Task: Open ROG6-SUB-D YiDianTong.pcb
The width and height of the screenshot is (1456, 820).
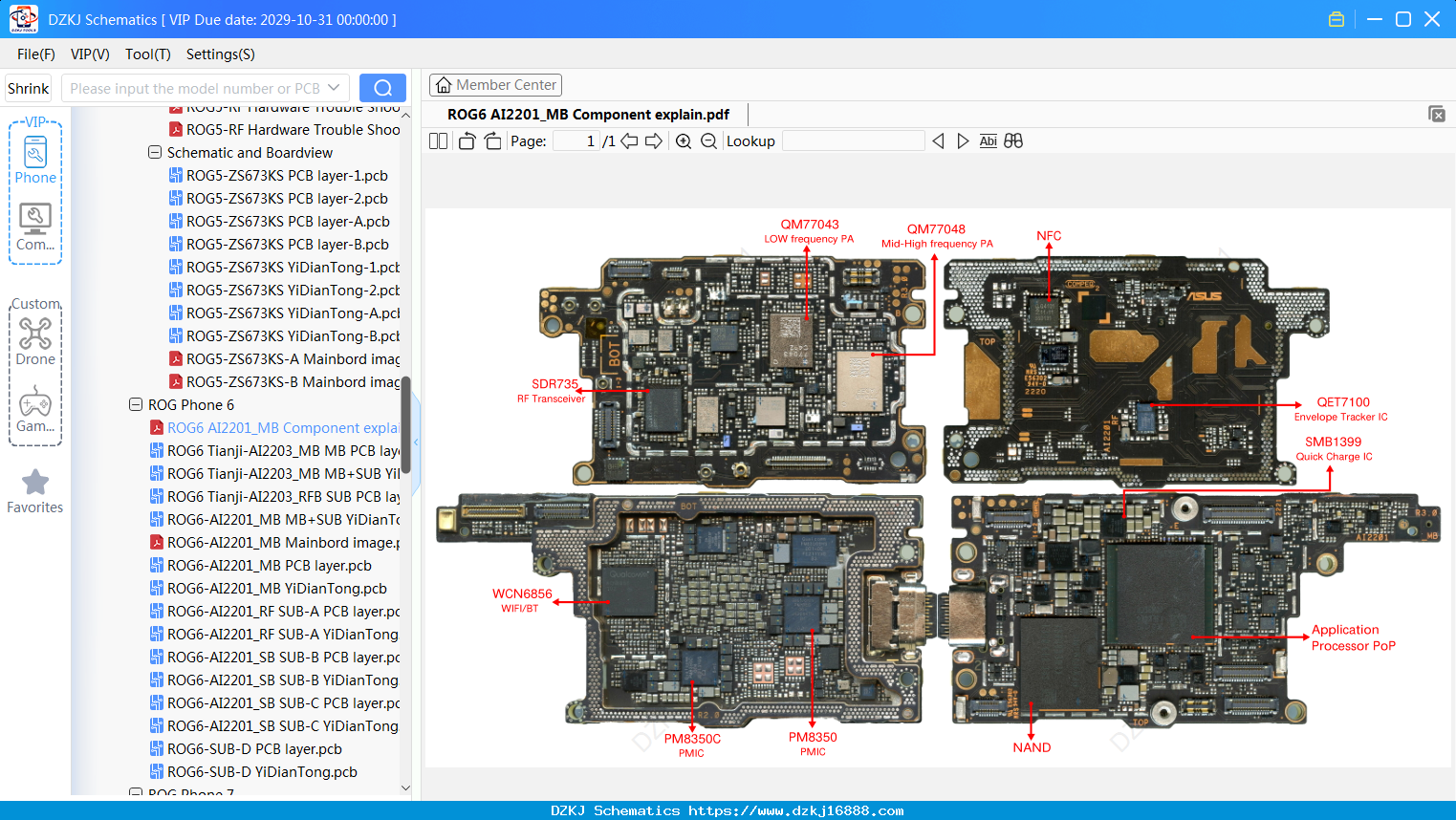Action: tap(254, 772)
